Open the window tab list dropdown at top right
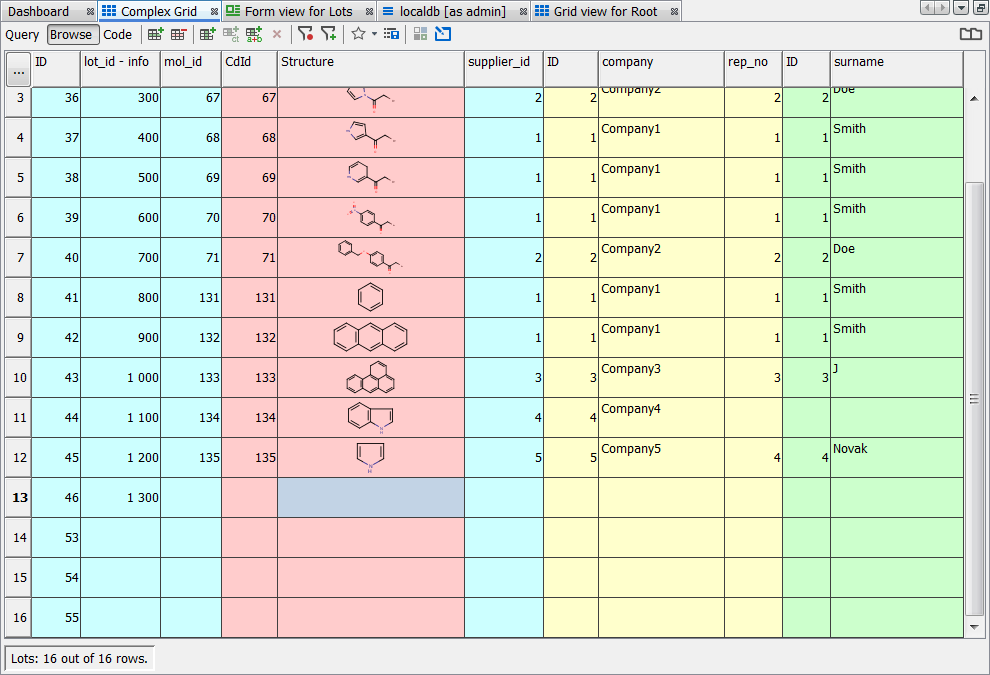 963,8
